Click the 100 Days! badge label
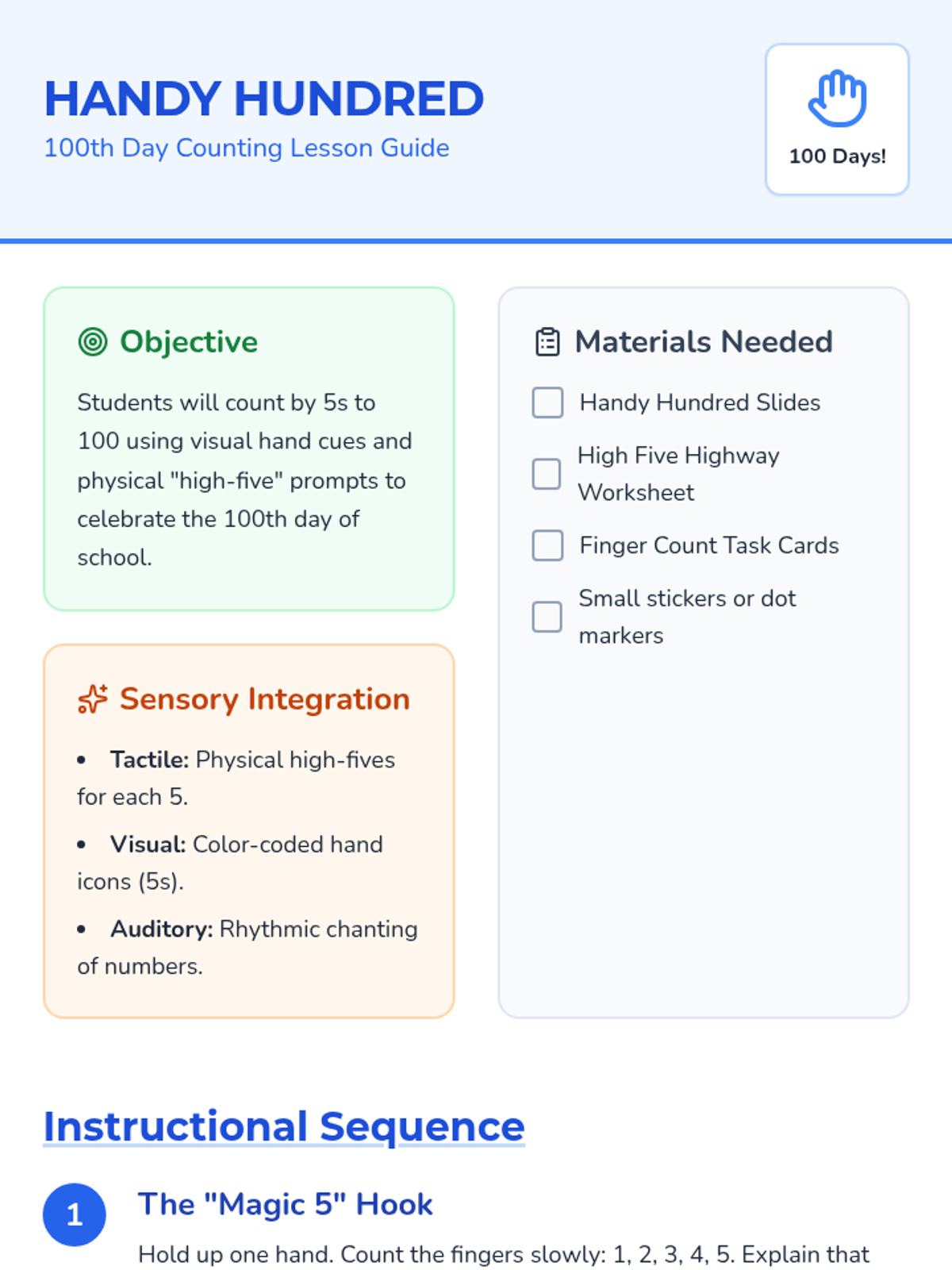Viewport: 952px width, 1270px height. 837,156
